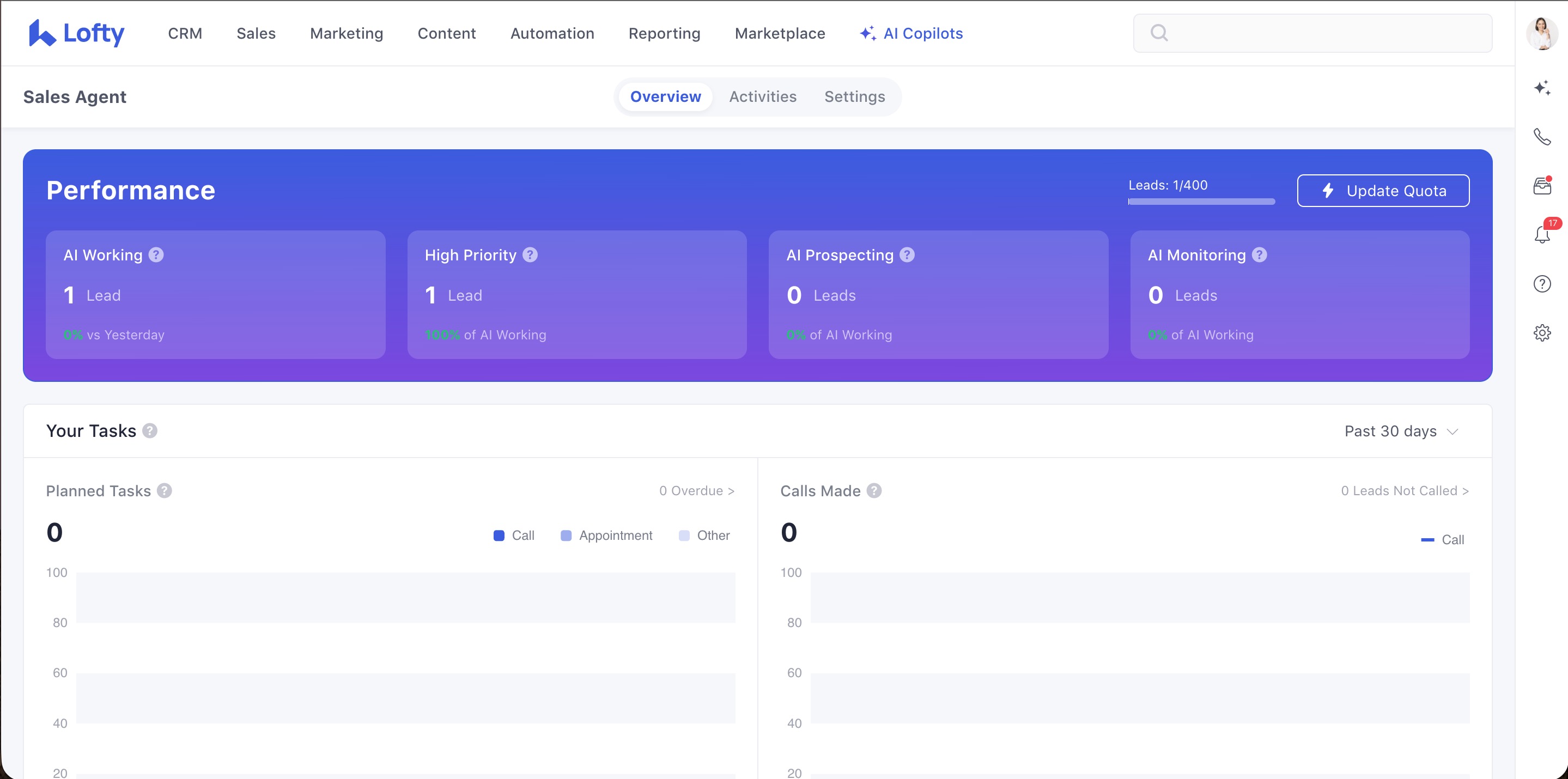Switch to the Activities tab
Screen dimensions: 1568x779
coord(762,97)
